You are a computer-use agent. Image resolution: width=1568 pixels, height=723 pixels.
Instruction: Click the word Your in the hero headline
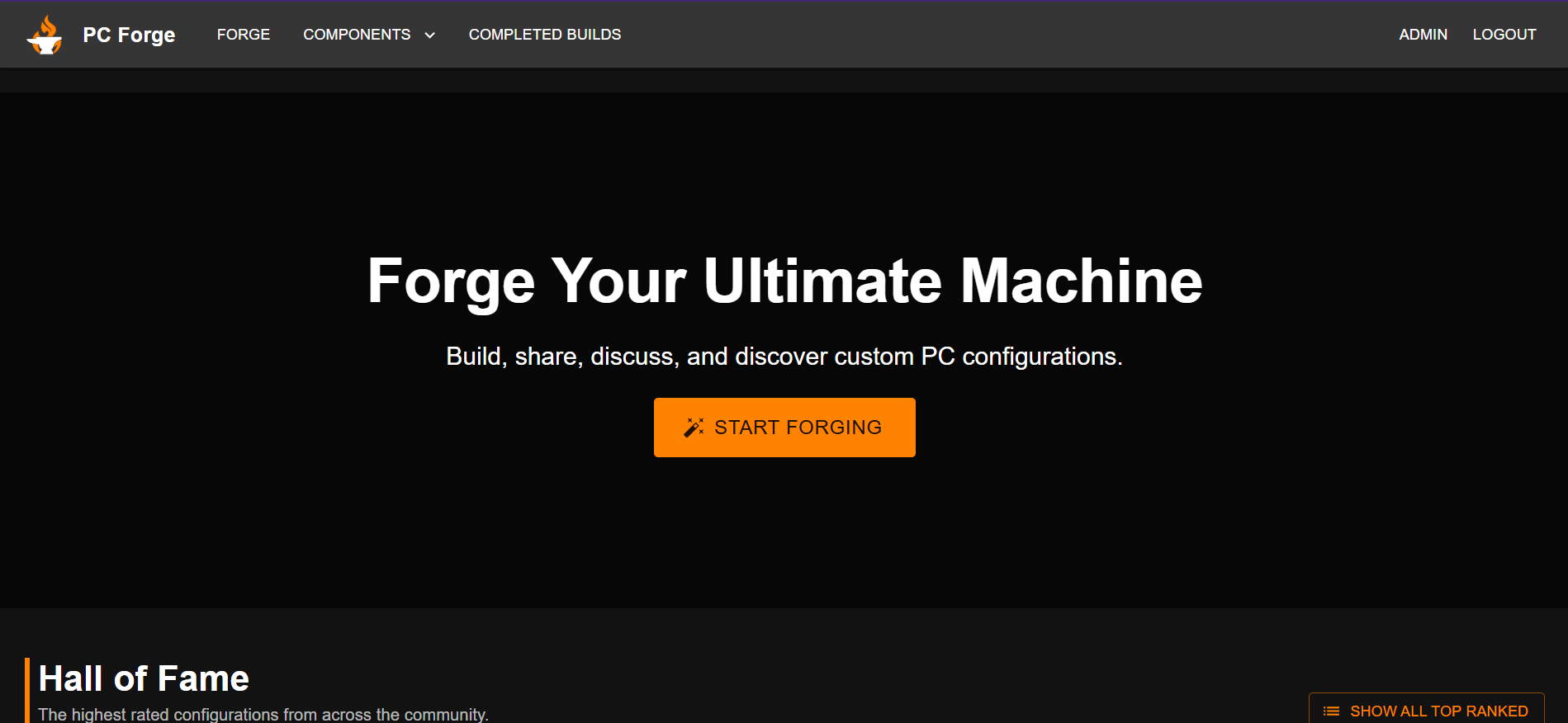[x=618, y=281]
